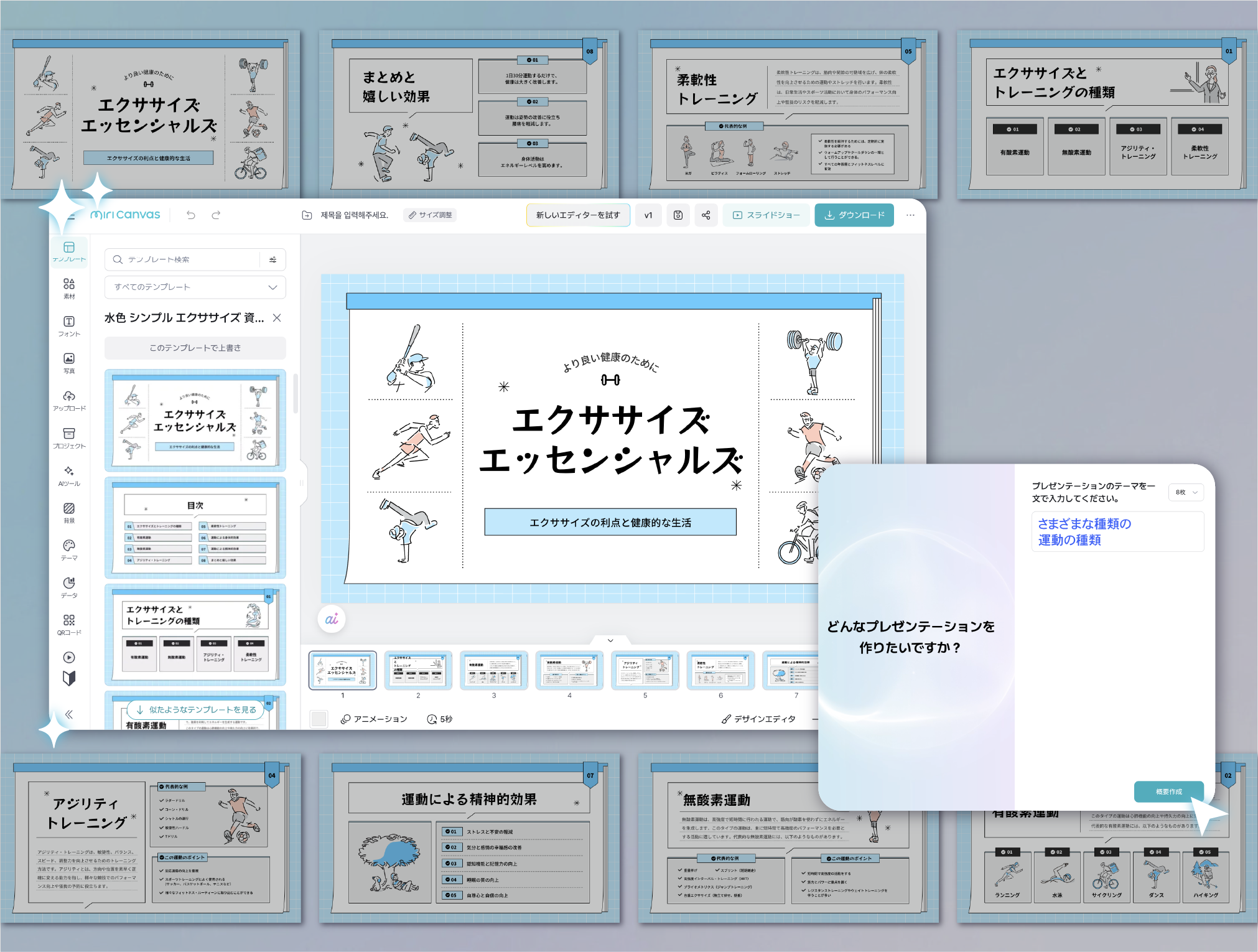Click the share icon
This screenshot has width=1258, height=952.
click(x=706, y=215)
